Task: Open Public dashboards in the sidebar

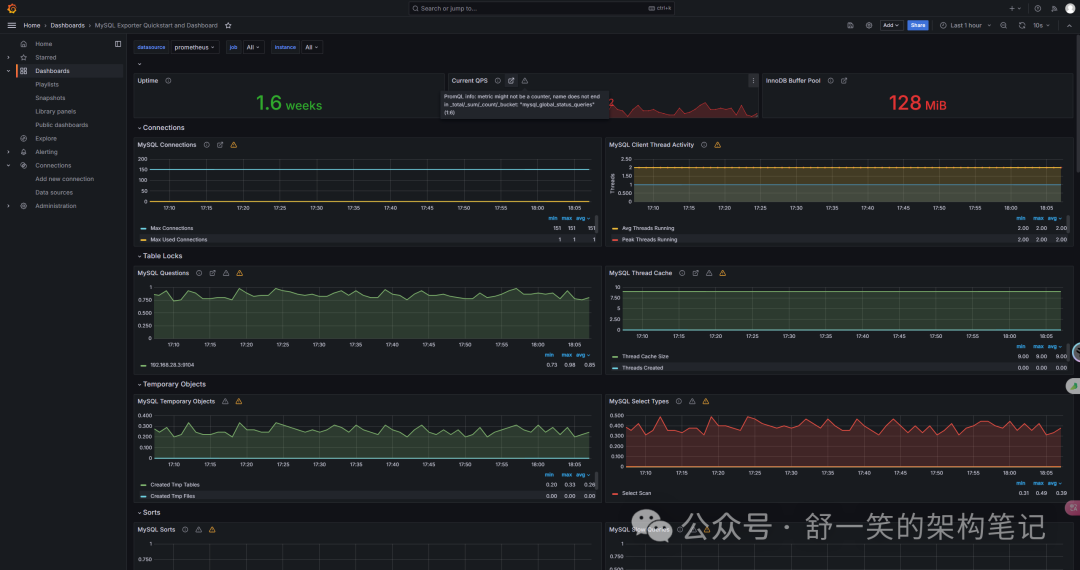Action: [62, 125]
